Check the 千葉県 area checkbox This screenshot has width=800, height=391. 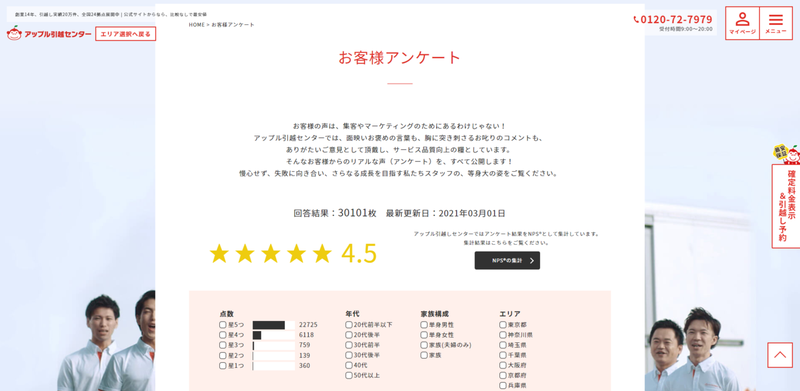pyautogui.click(x=503, y=355)
